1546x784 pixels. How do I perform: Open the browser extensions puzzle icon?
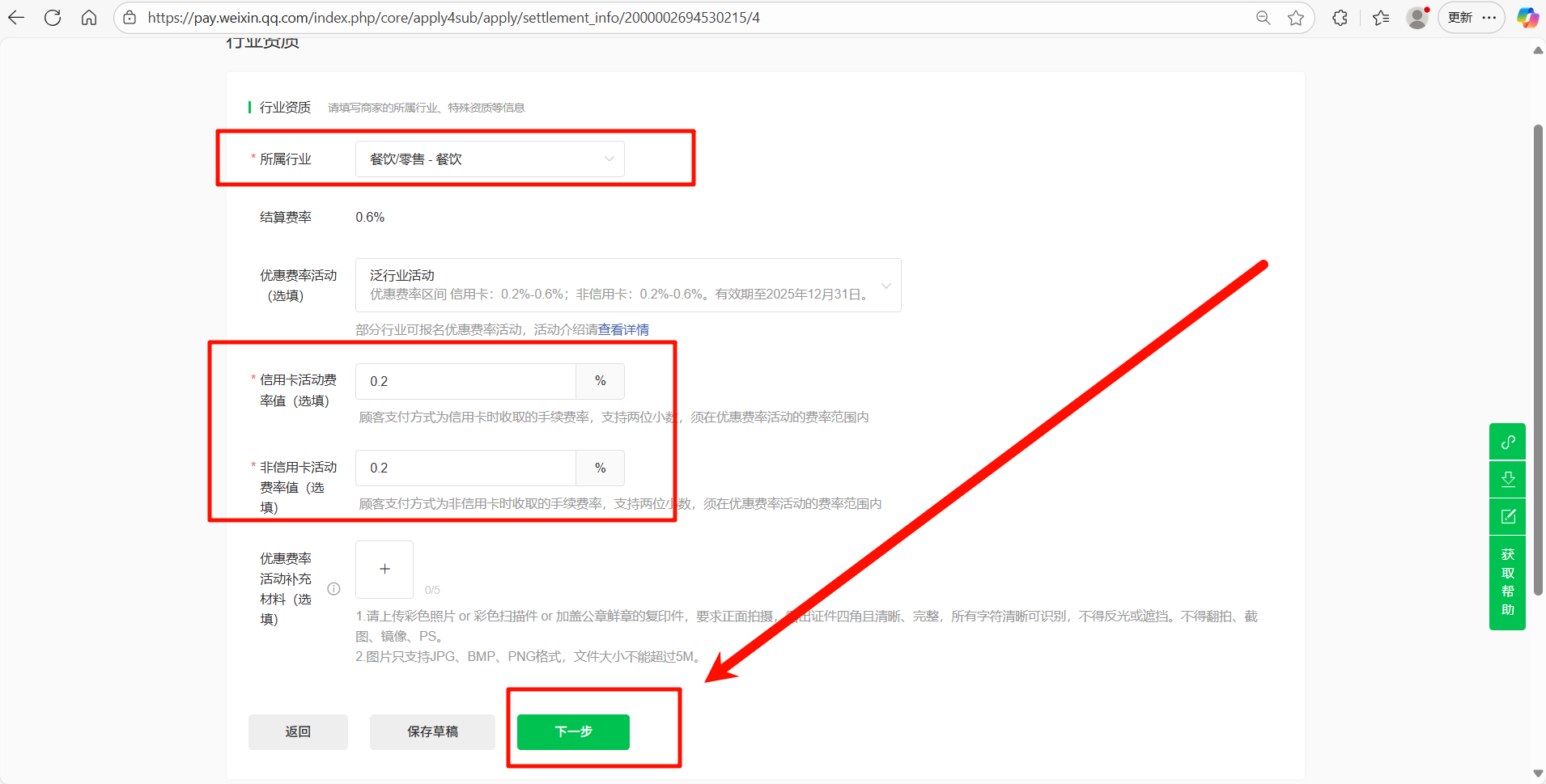pos(1340,18)
